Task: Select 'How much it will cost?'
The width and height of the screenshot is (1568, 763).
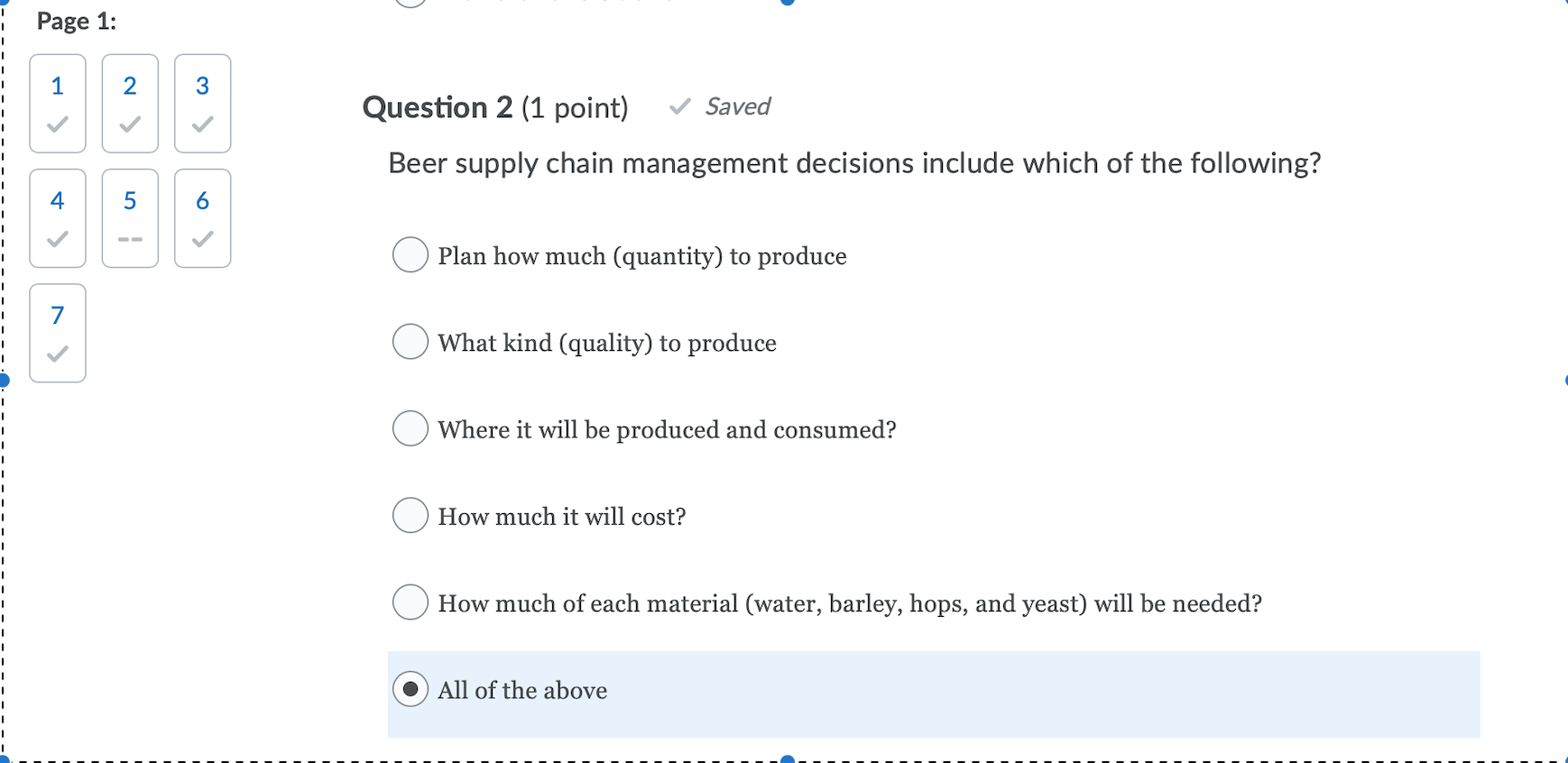Action: tap(410, 515)
